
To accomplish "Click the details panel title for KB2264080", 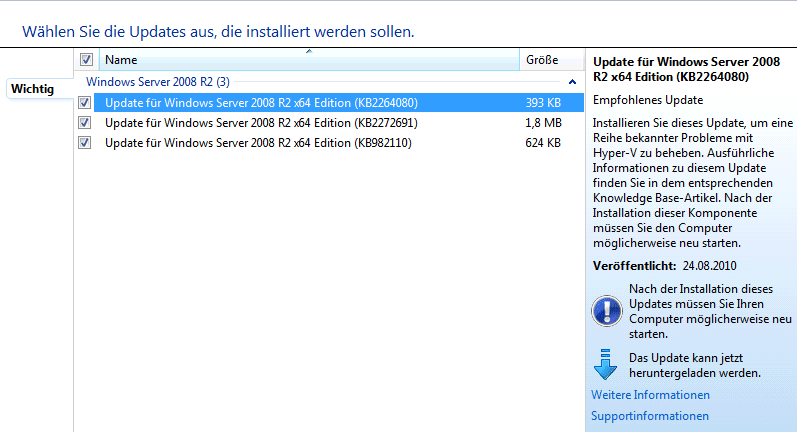I will pos(686,69).
